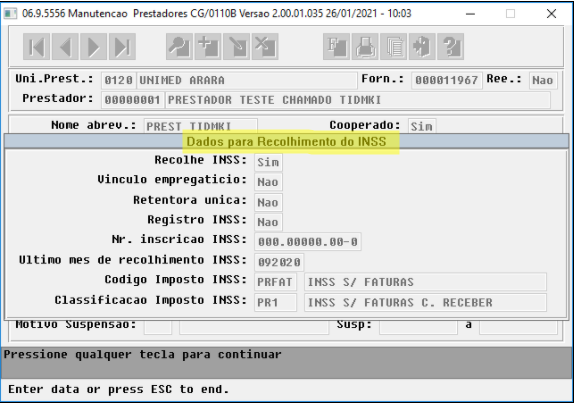
Task: Select the Retentora unica field Nao
Action: [x=268, y=202]
